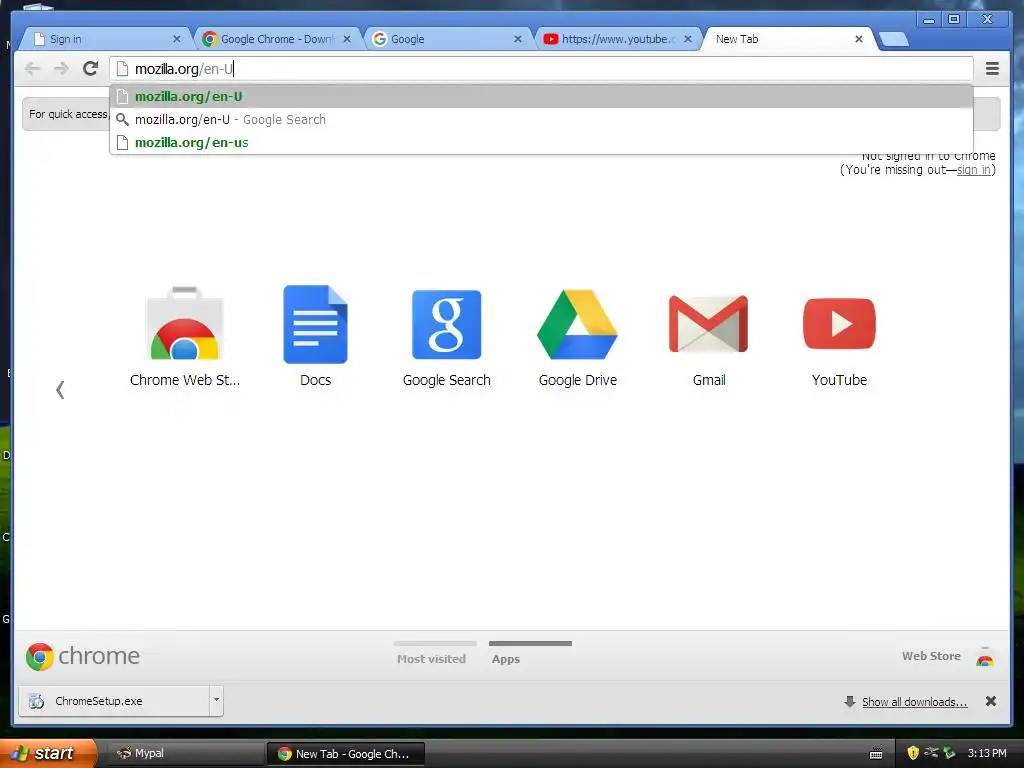Select mozilla.org/en-U first suggestion
The width and height of the screenshot is (1024, 768).
(x=541, y=97)
